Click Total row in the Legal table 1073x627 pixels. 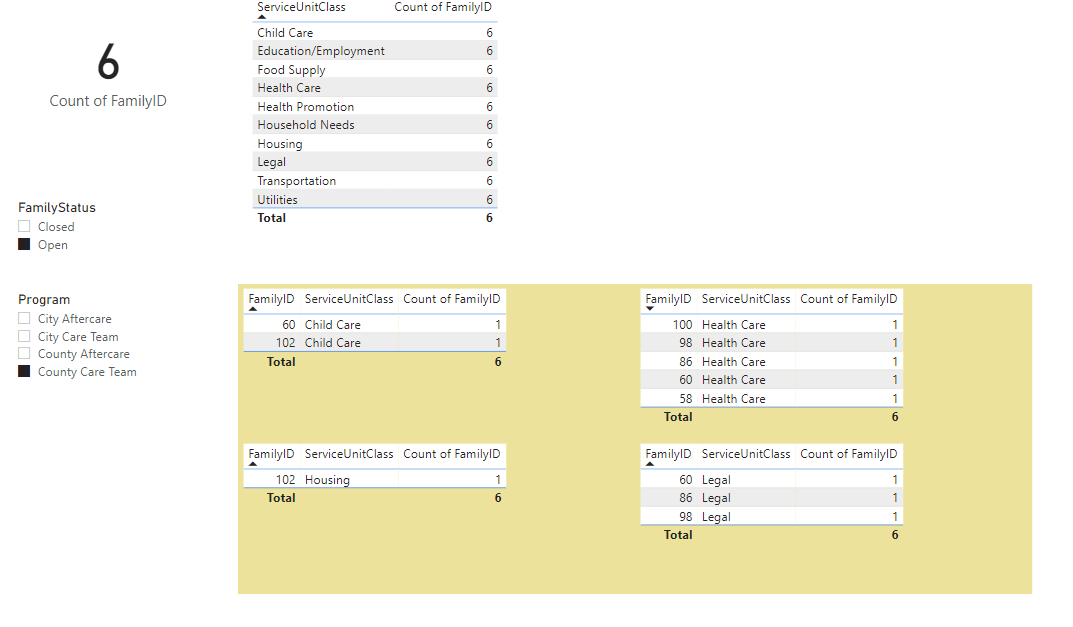[772, 535]
